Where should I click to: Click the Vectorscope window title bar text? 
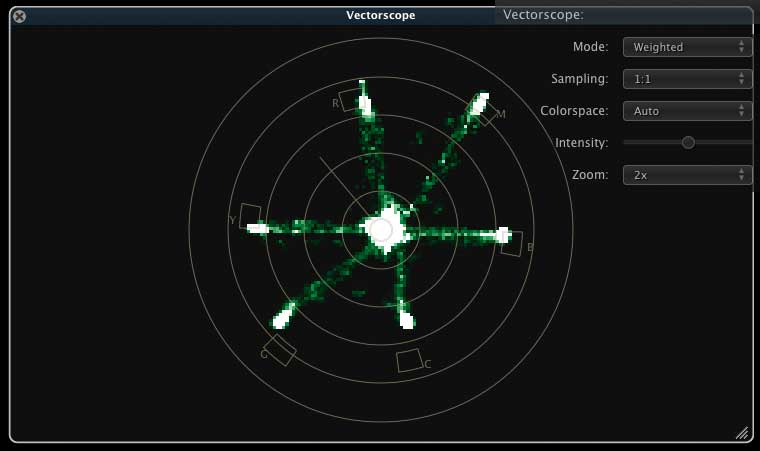380,15
